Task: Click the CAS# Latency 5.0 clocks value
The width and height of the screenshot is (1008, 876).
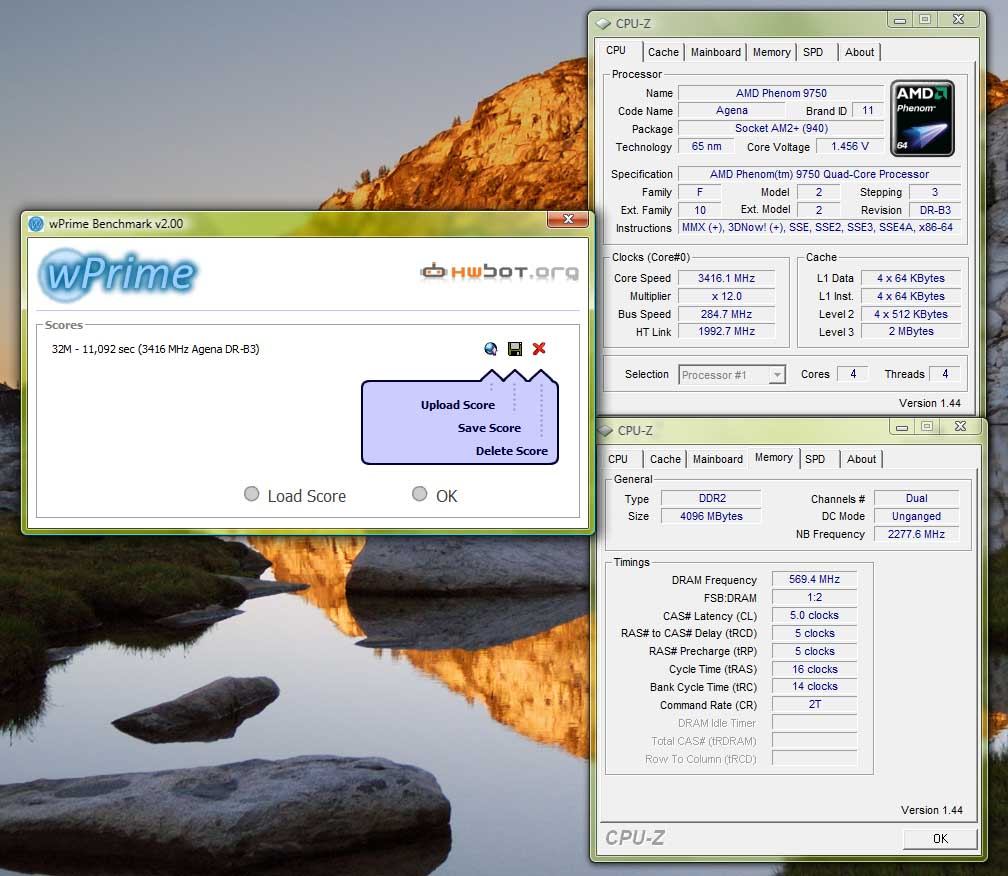Action: [x=814, y=615]
